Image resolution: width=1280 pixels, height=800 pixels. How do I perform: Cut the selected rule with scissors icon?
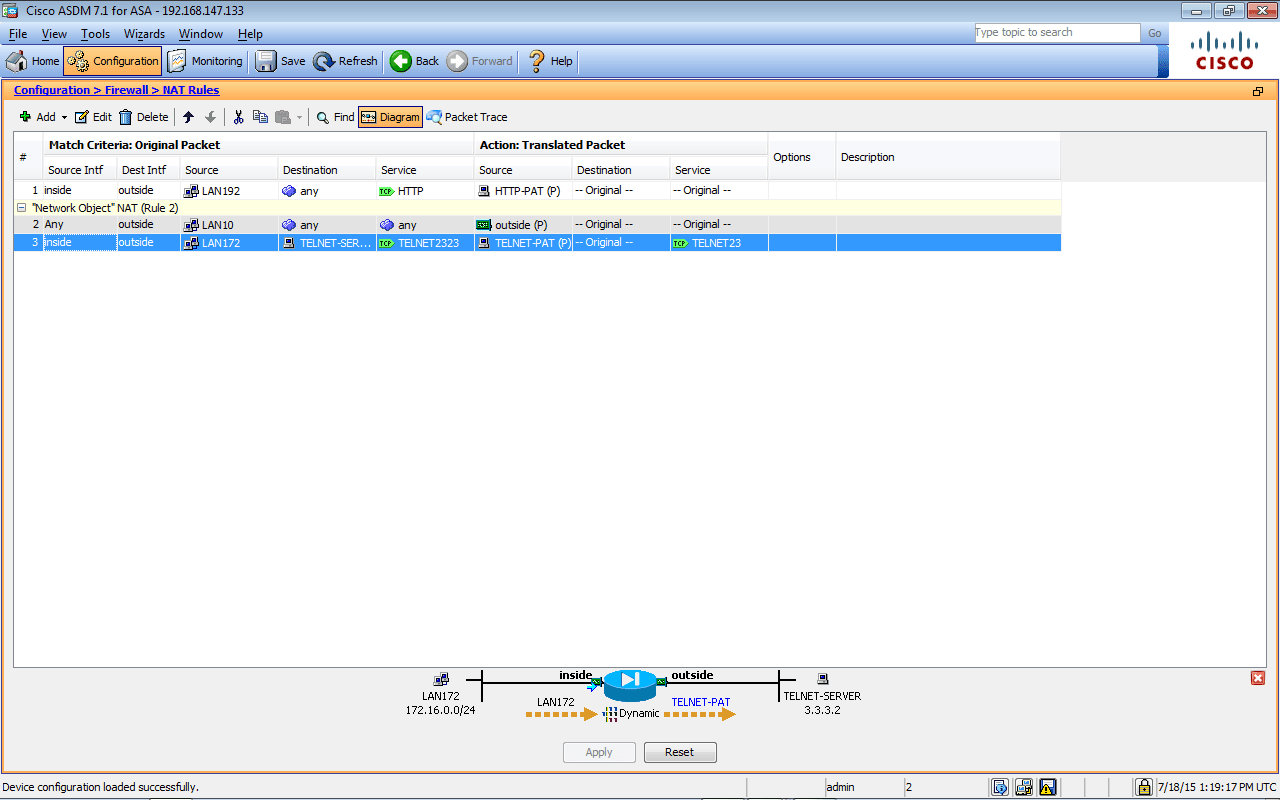coord(239,117)
